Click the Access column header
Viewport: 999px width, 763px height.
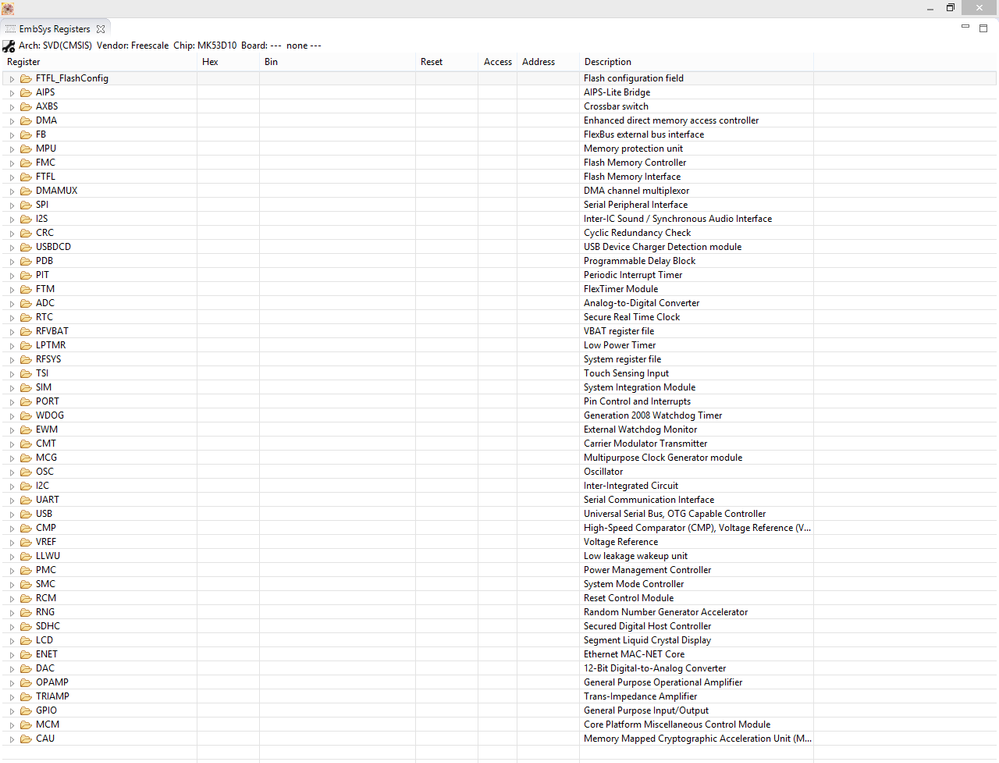coord(498,62)
